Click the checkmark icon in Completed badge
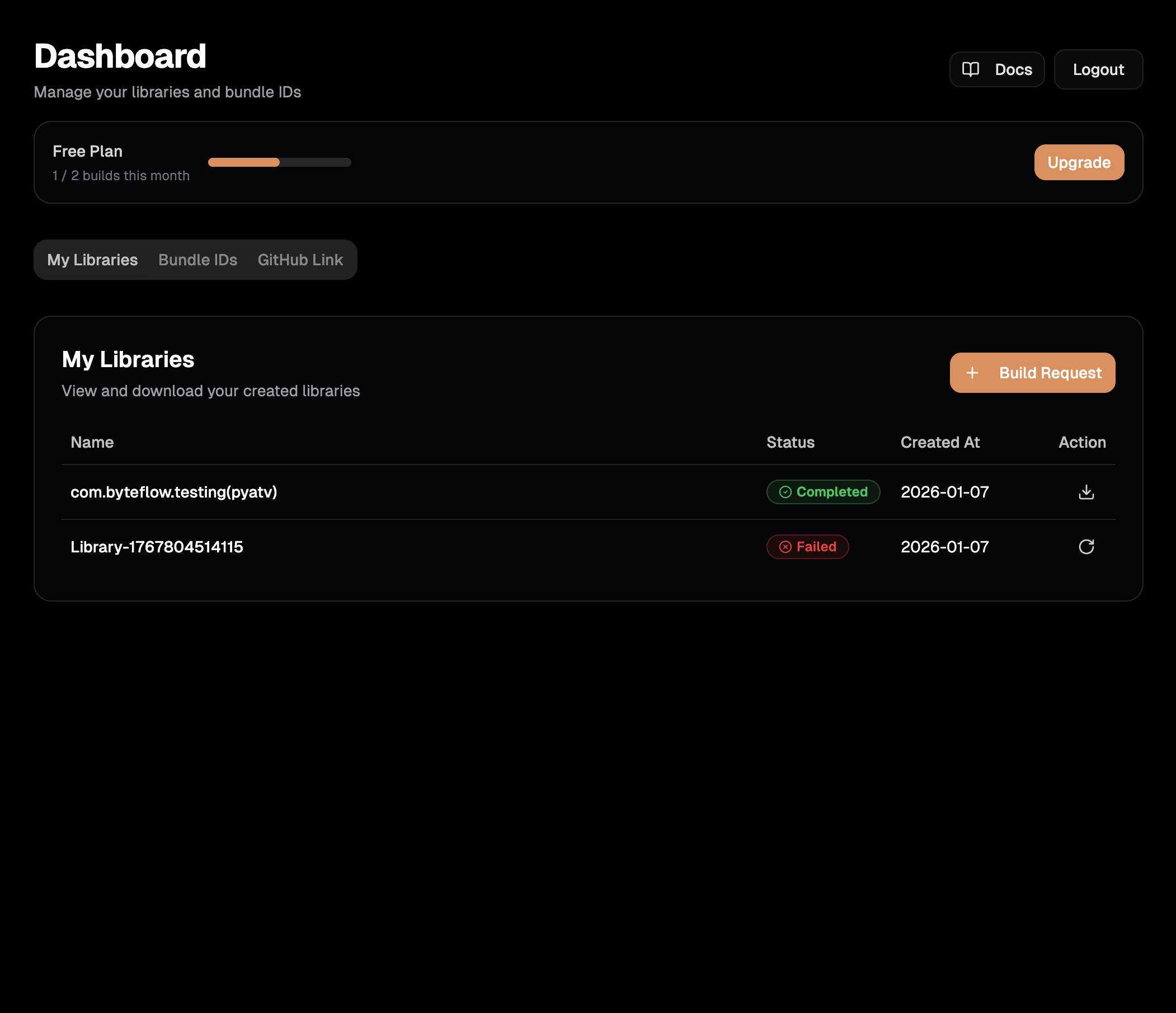 [x=785, y=492]
